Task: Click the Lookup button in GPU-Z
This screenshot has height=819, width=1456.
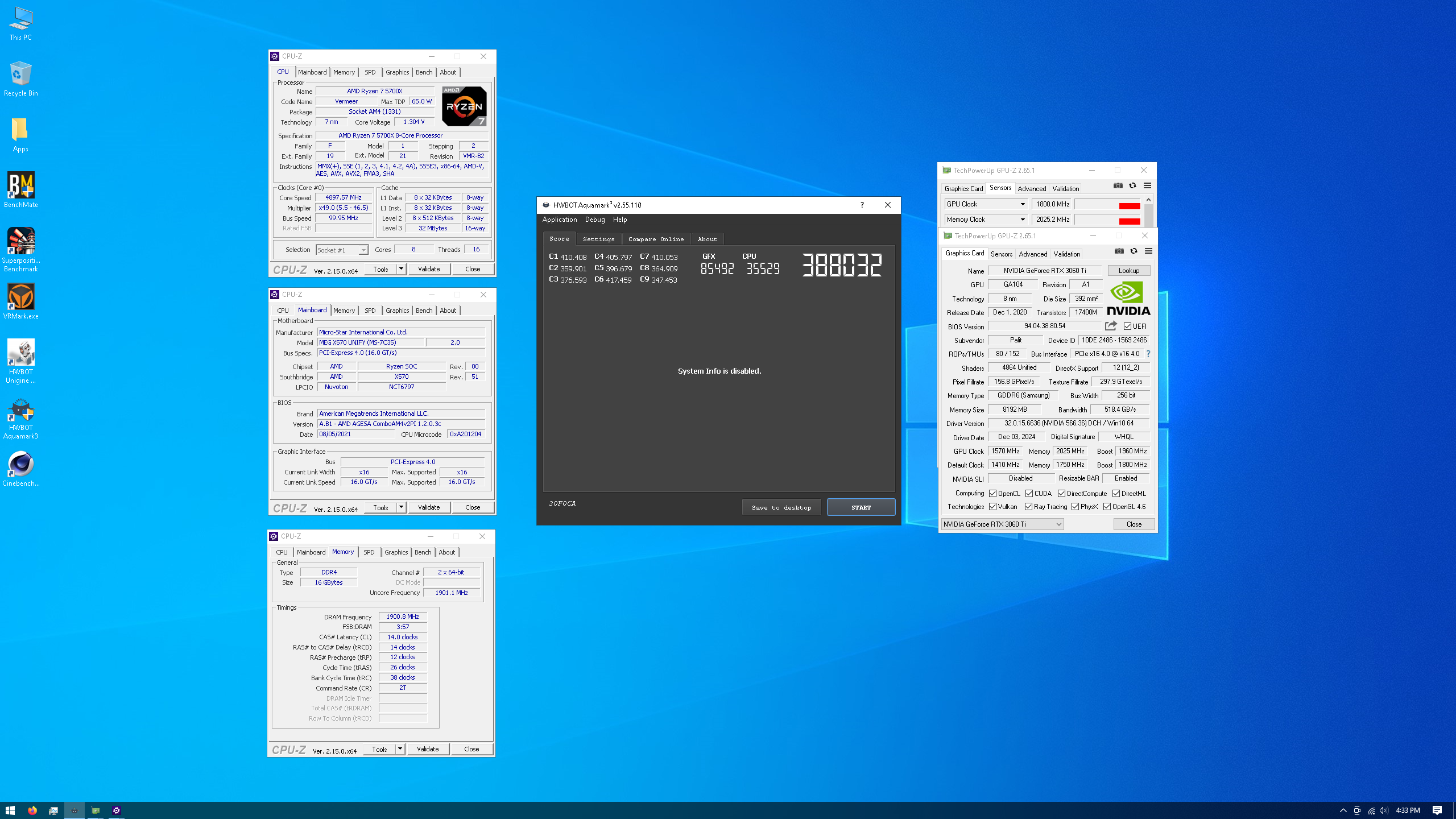Action: point(1129,271)
